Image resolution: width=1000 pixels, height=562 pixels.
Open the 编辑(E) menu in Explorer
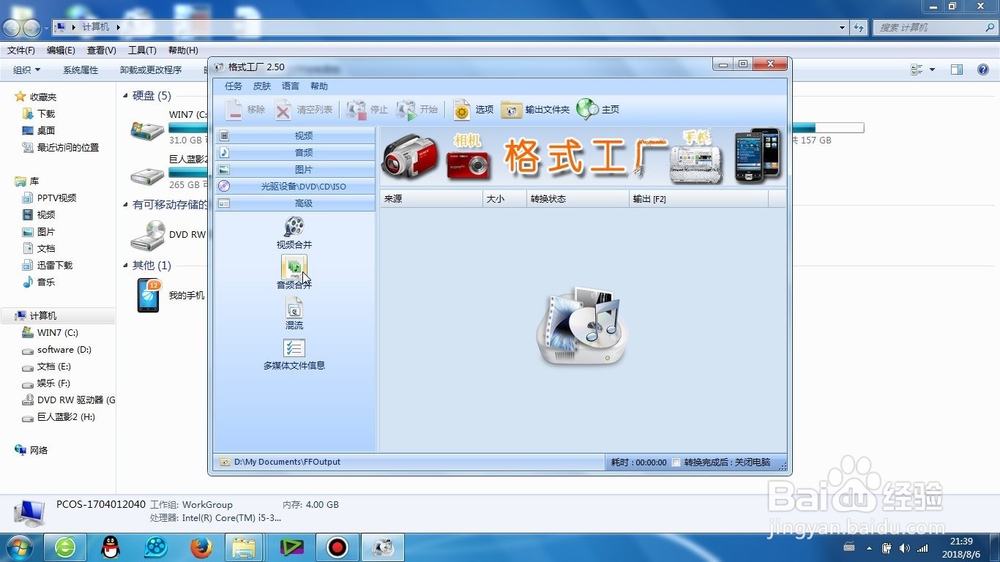[61, 50]
